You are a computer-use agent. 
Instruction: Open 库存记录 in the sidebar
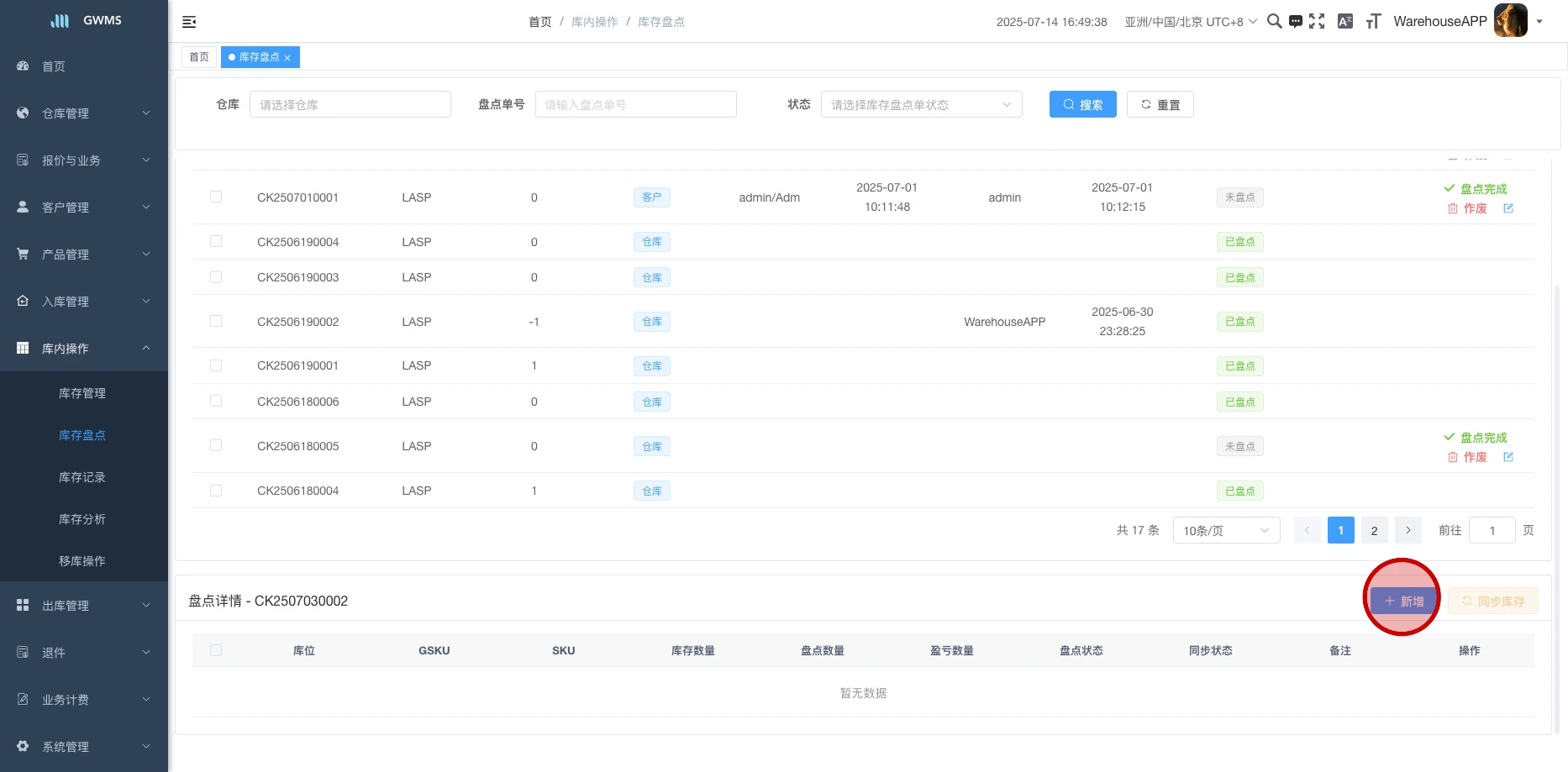(x=82, y=477)
